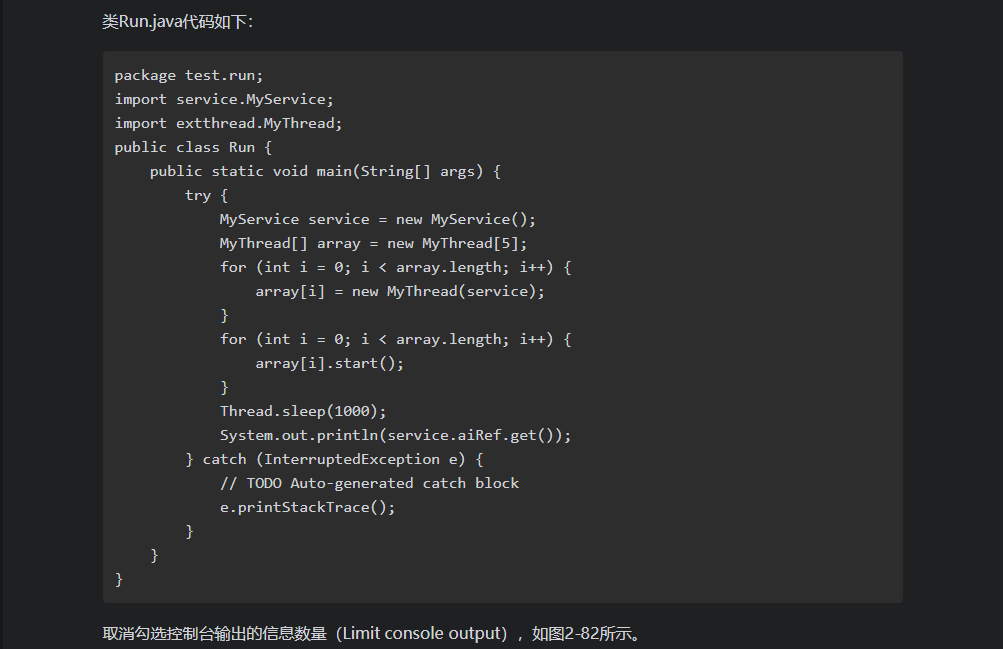The height and width of the screenshot is (649, 1003).
Task: Click the final closing brace of class
Action: pos(118,579)
